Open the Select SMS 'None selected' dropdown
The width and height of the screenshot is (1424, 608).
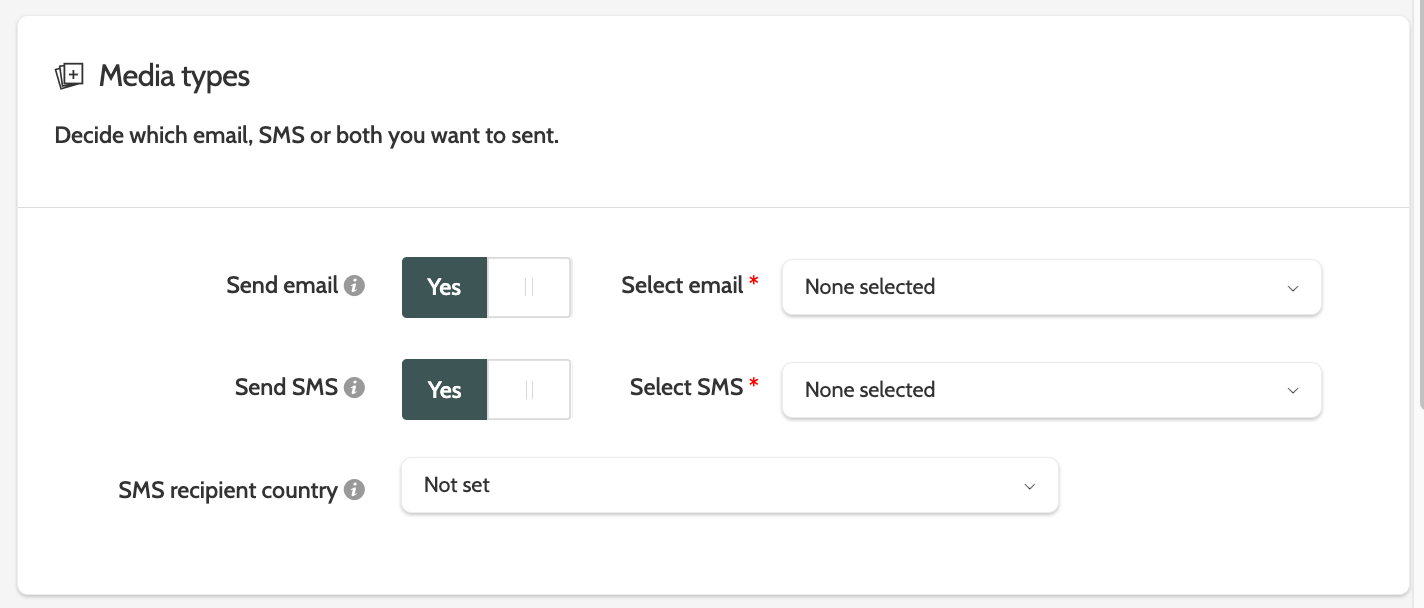(x=1040, y=390)
